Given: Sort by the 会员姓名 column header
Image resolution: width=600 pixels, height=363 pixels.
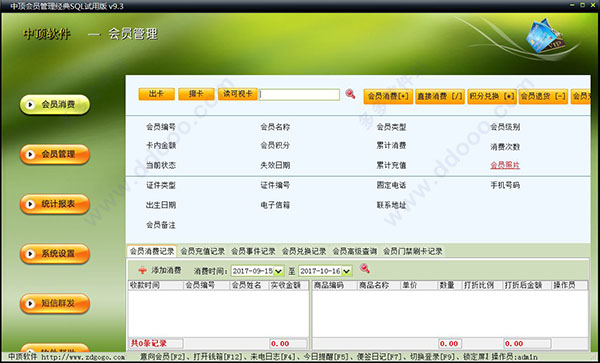Looking at the screenshot, I should tap(249, 285).
